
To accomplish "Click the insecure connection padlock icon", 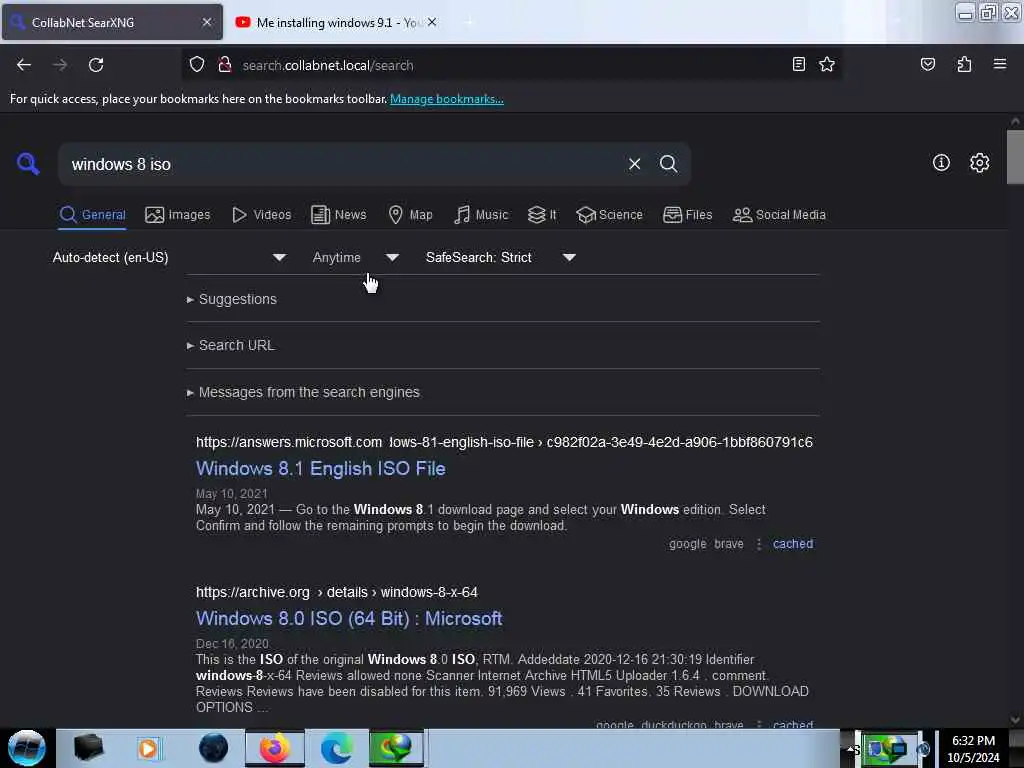I will point(225,65).
